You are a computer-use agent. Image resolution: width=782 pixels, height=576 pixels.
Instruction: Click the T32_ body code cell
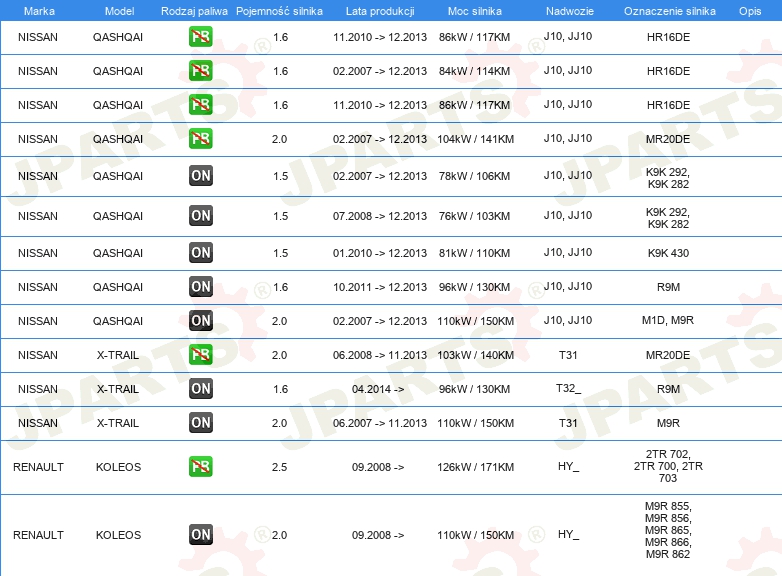tap(568, 388)
